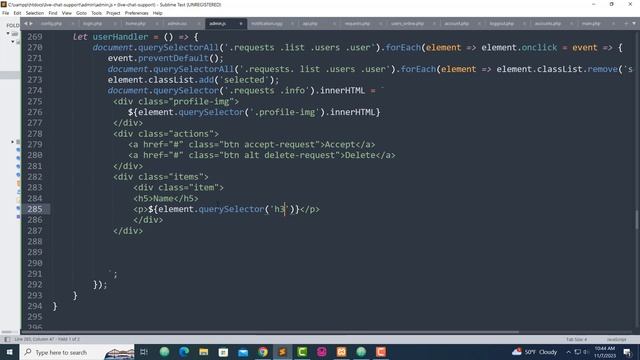Open Microsoft Edge from taskbar

pos(184,352)
